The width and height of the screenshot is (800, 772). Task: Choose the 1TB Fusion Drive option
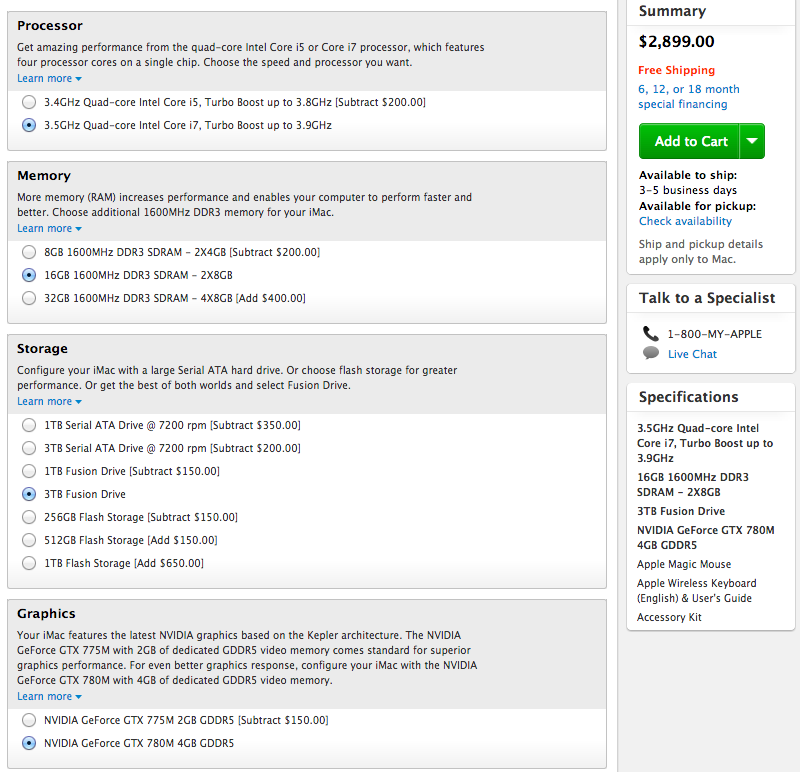[x=29, y=471]
